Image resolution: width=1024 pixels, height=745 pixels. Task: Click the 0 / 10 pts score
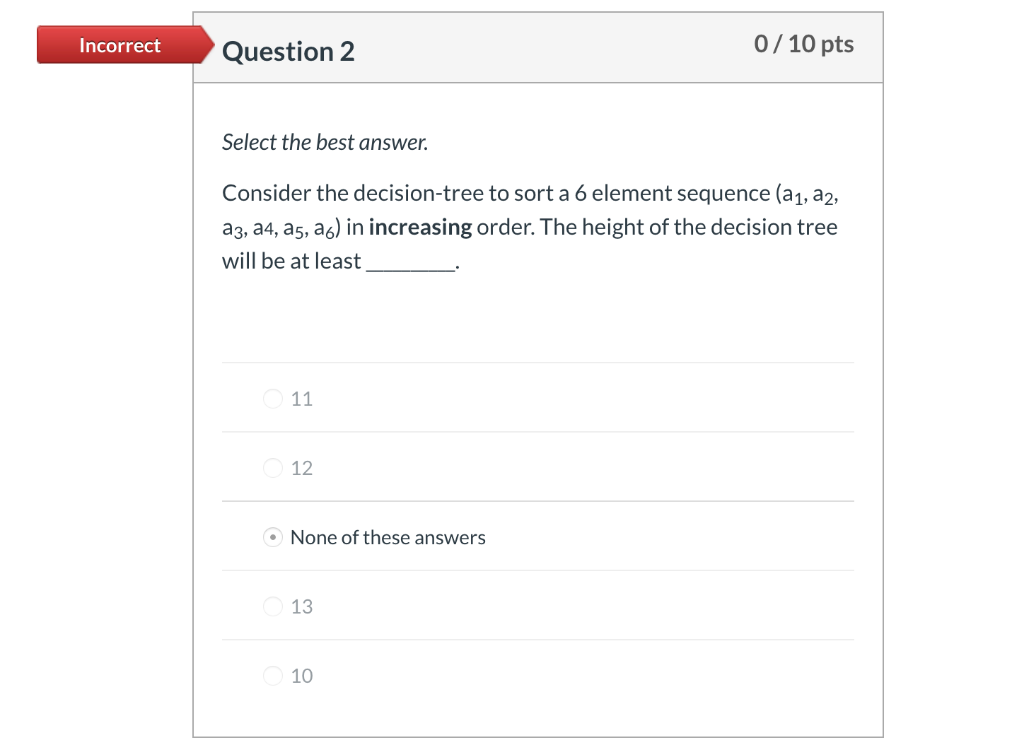coord(803,44)
